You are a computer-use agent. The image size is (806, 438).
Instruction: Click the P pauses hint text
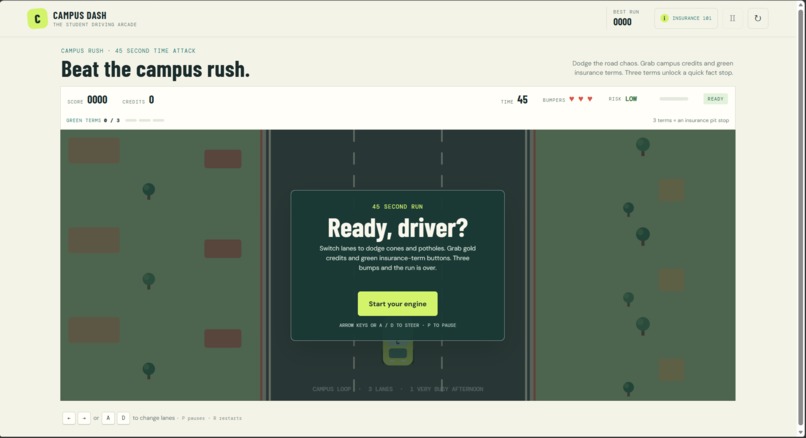pyautogui.click(x=193, y=418)
